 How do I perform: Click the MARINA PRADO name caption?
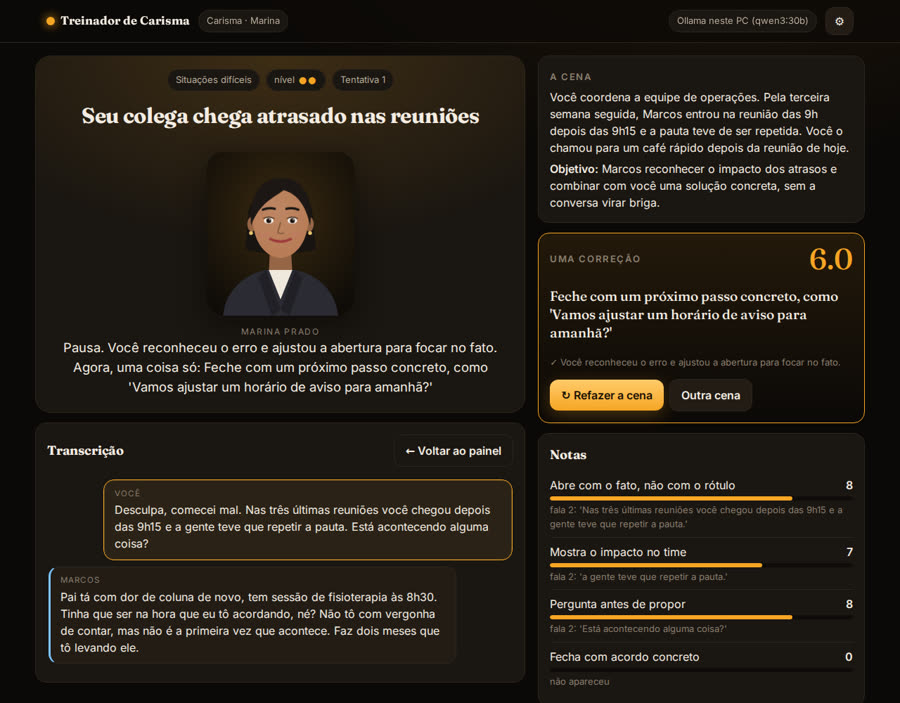pyautogui.click(x=280, y=332)
